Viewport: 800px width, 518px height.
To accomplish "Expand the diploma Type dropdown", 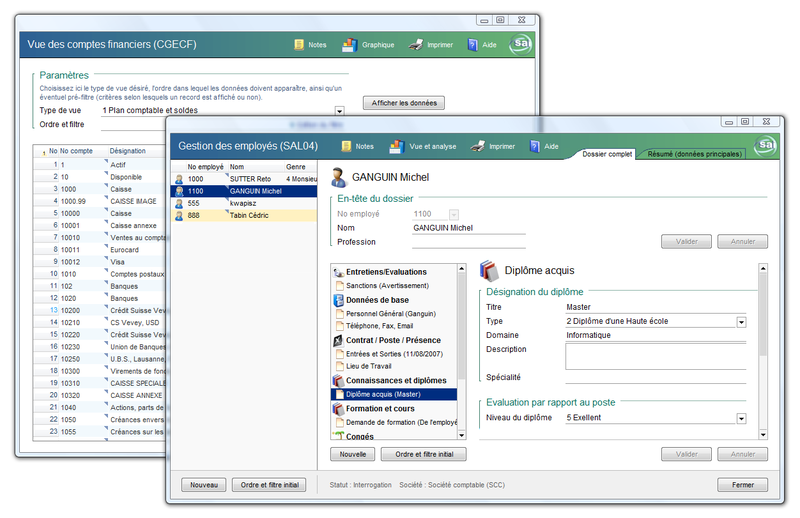I will click(x=741, y=322).
